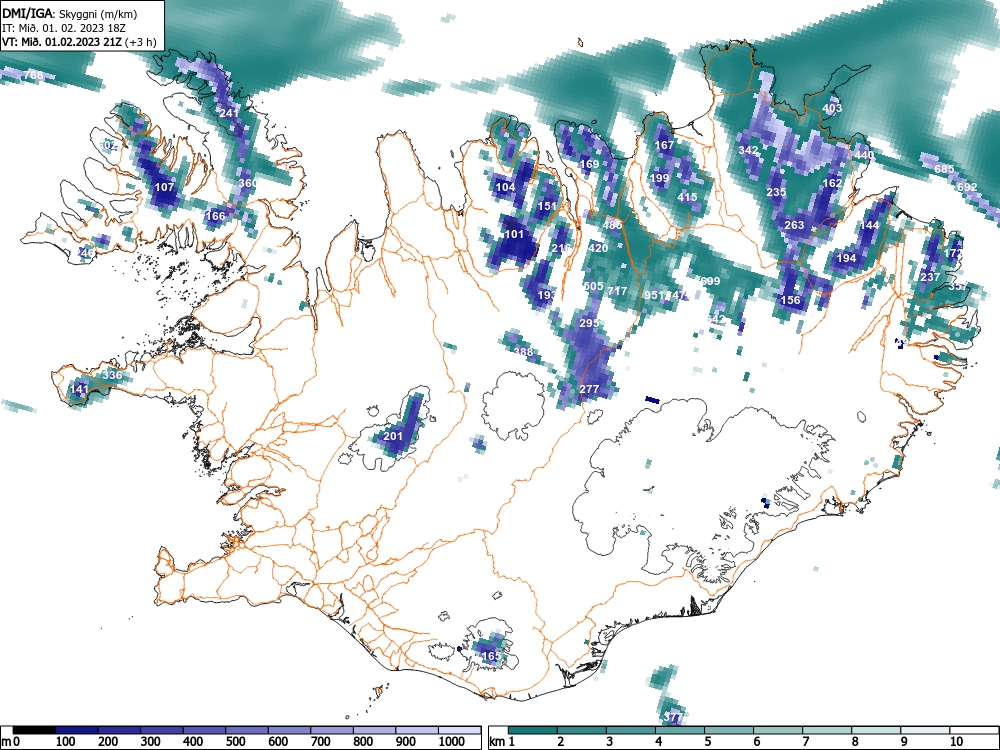This screenshot has width=1000, height=750.
Task: Click the visibility value '377' offshore to the south
Action: tap(673, 717)
